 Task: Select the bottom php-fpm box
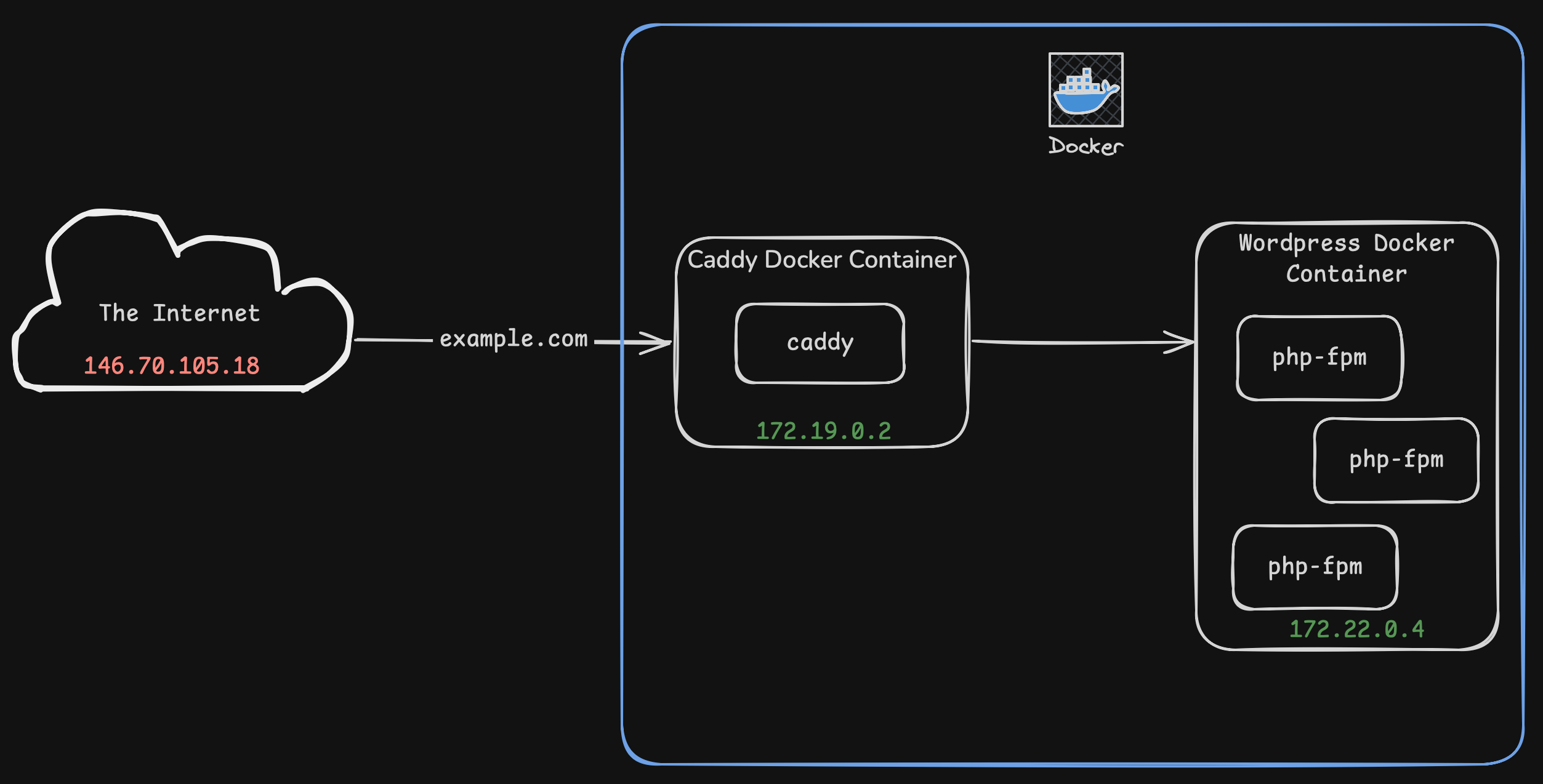pyautogui.click(x=1315, y=567)
